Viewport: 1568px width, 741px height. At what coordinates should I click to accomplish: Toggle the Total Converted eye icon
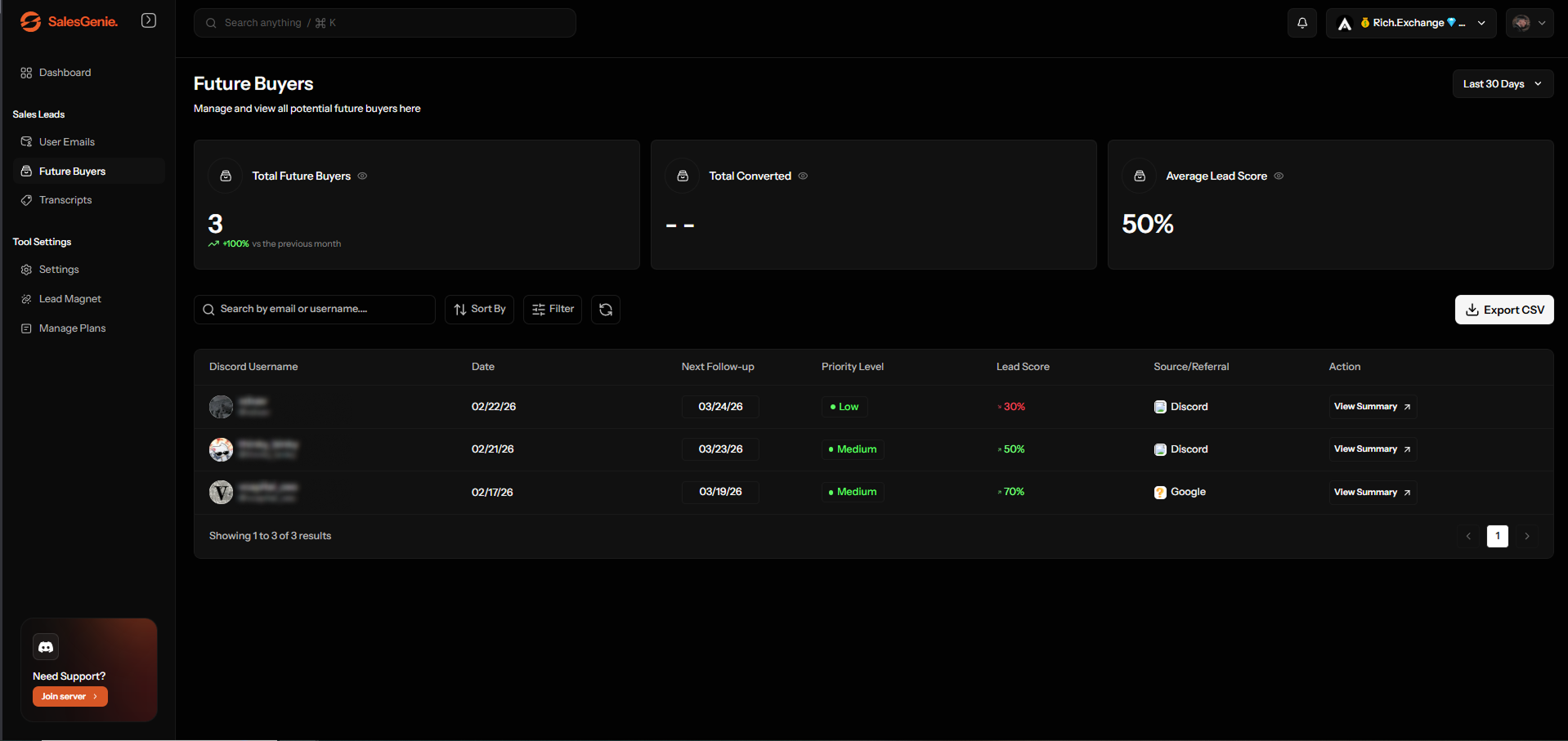coord(802,176)
